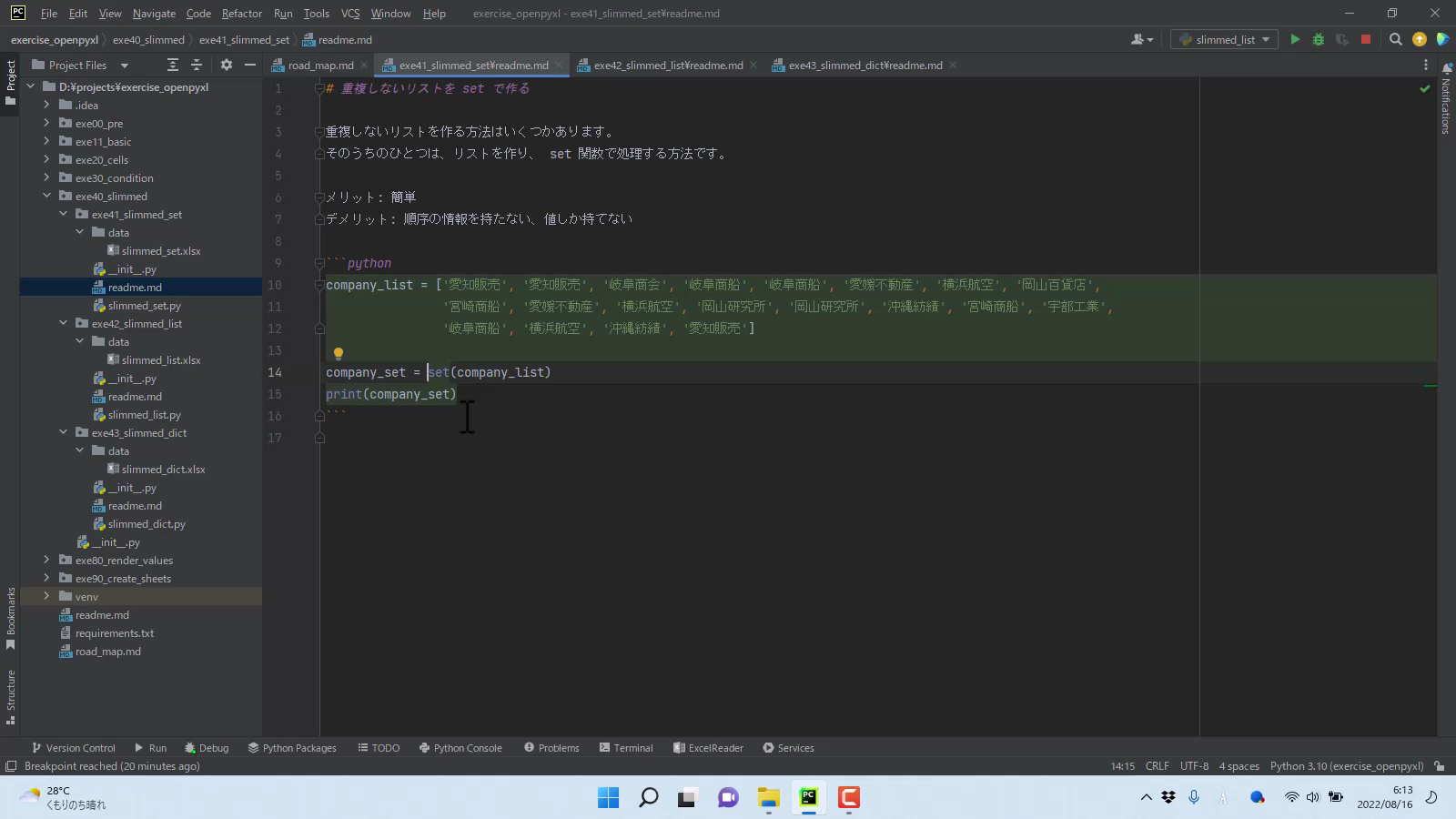The width and height of the screenshot is (1456, 819).
Task: Toggle the Structure tool window stripe
Action: point(11,696)
